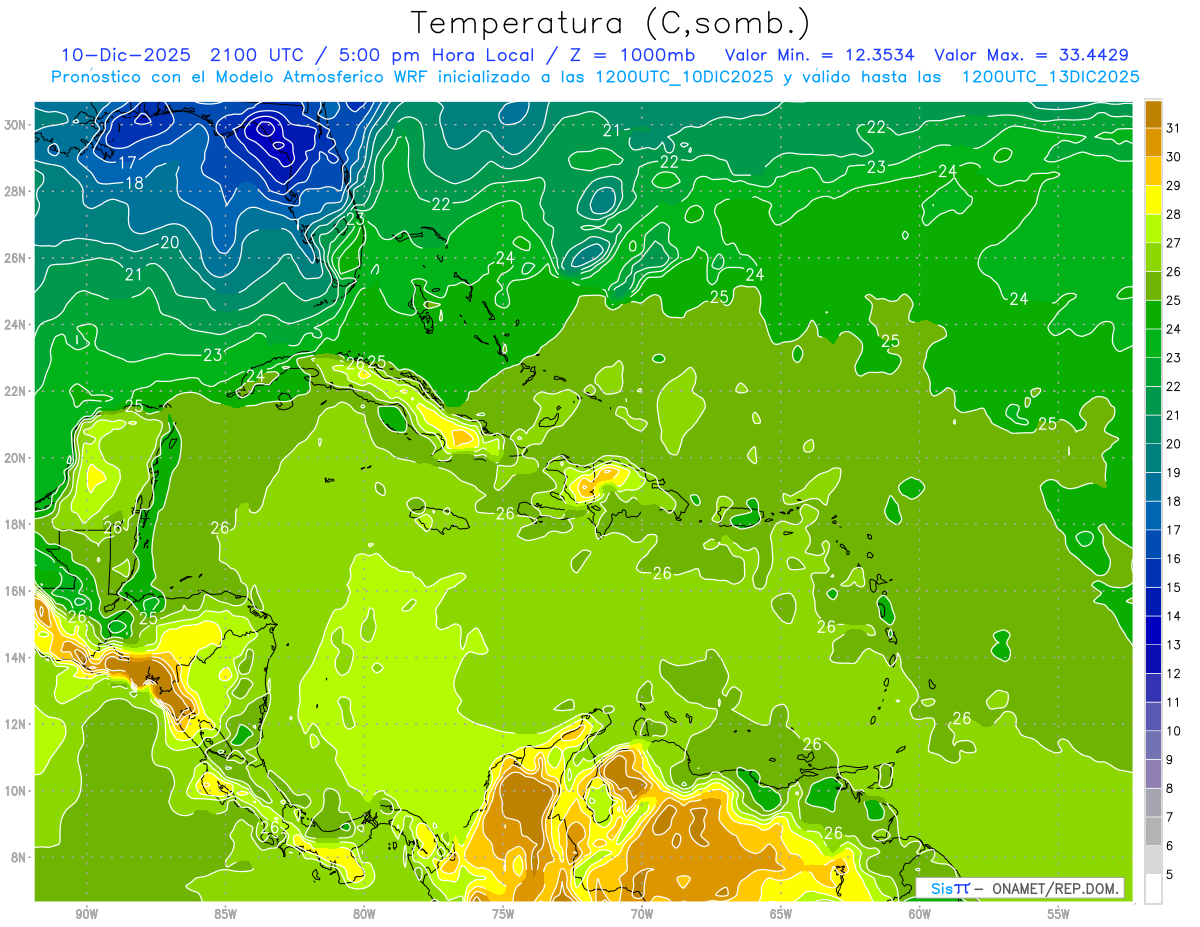Click the "70W" longitude axis label
This screenshot has height=927, width=1200.
642,914
